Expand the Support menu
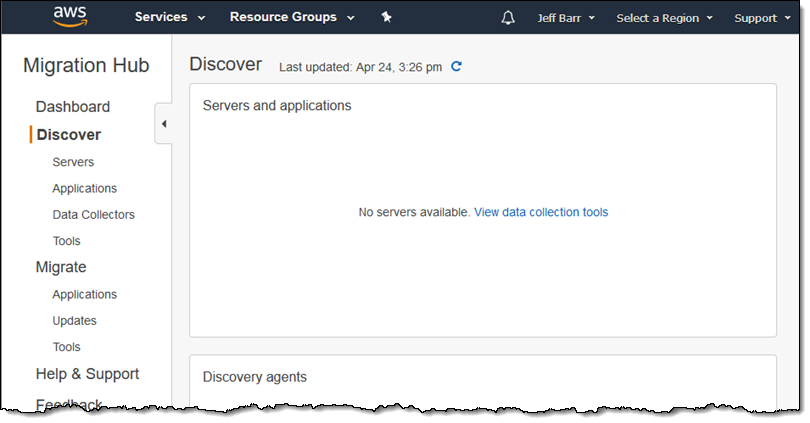This screenshot has height=423, width=810. click(762, 18)
